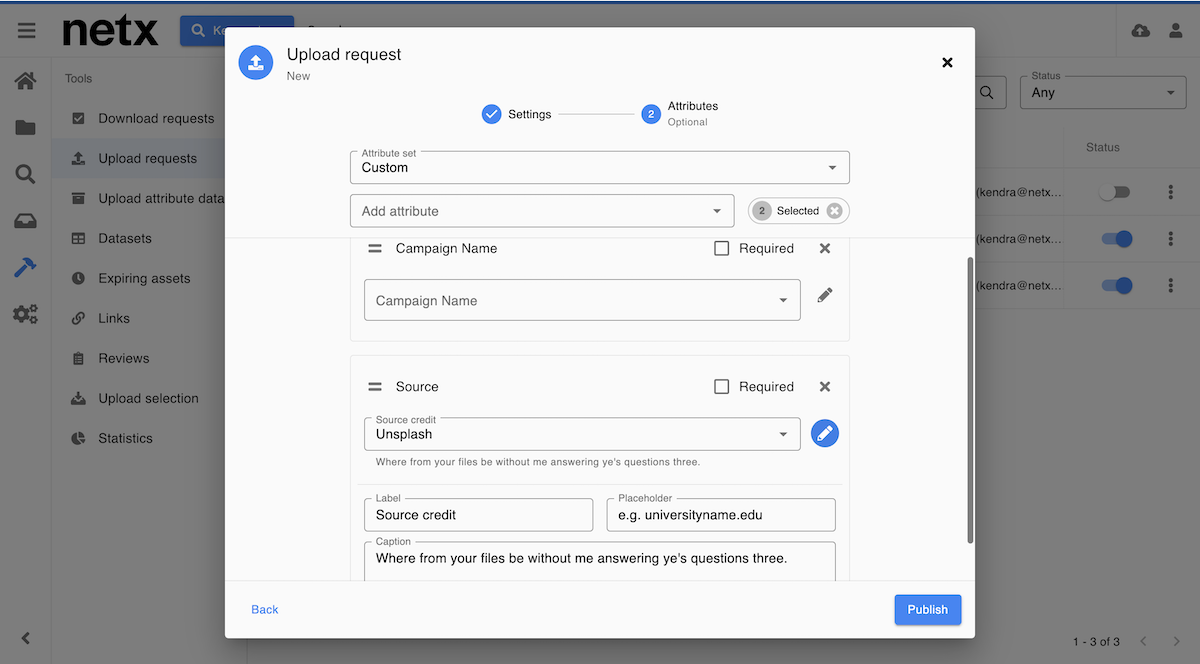Open the Source credit Unsplash dropdown

point(582,434)
